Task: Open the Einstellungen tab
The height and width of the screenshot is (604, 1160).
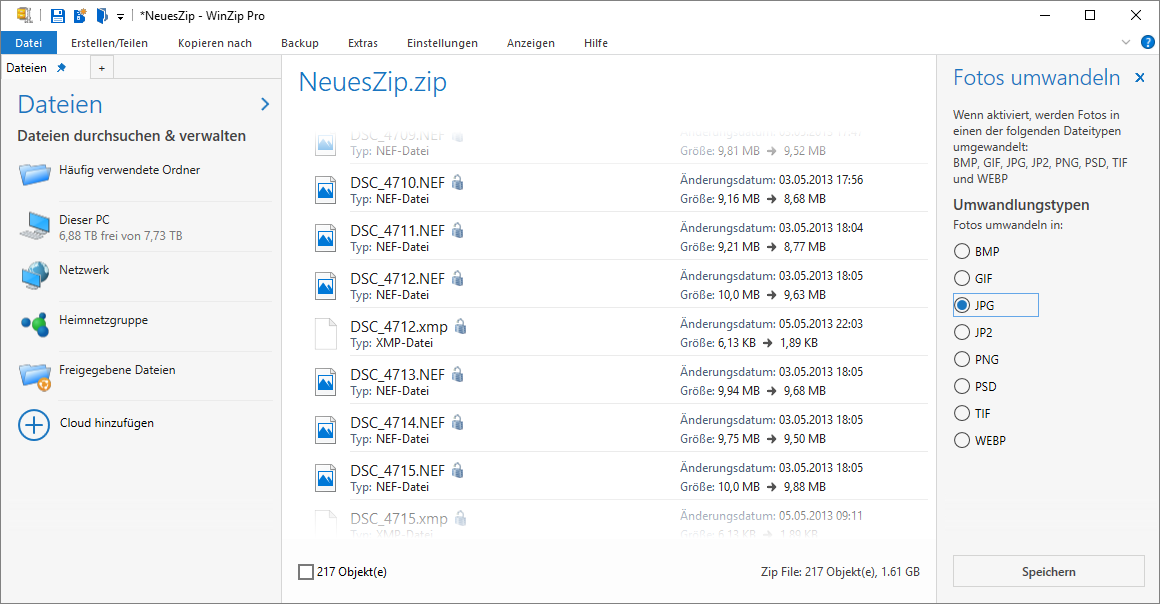Action: (442, 43)
